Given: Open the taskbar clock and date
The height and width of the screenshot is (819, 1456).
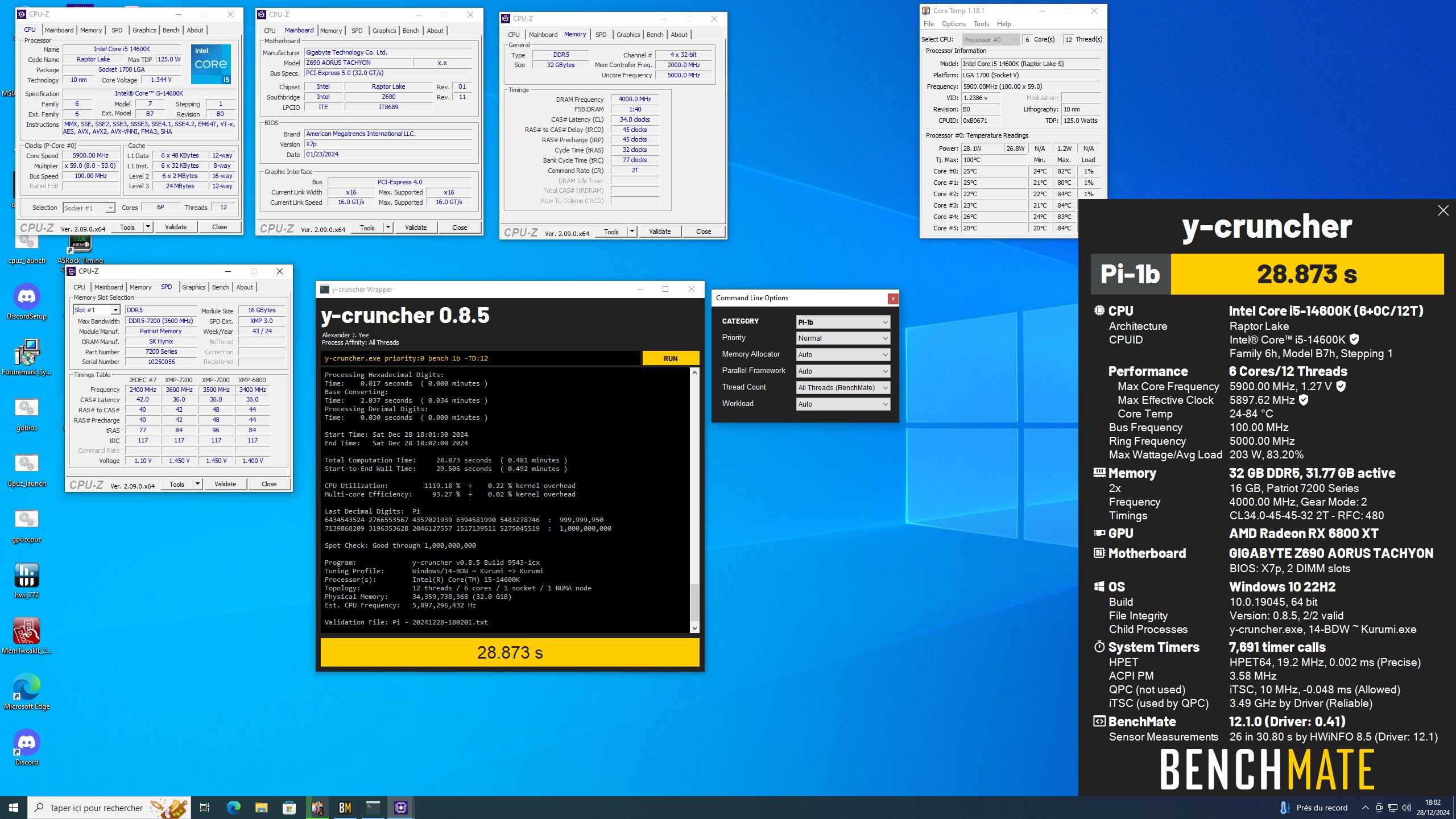Looking at the screenshot, I should click(1433, 808).
